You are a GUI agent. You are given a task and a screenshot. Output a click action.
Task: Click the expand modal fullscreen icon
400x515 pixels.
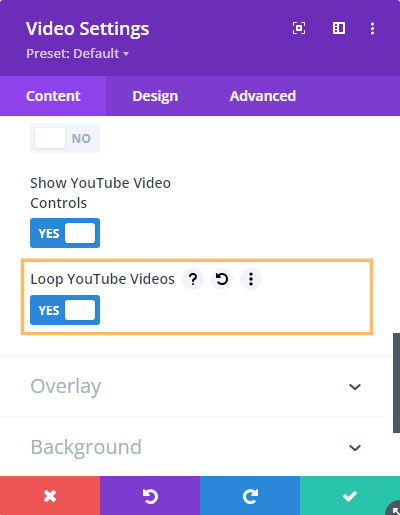(x=299, y=28)
